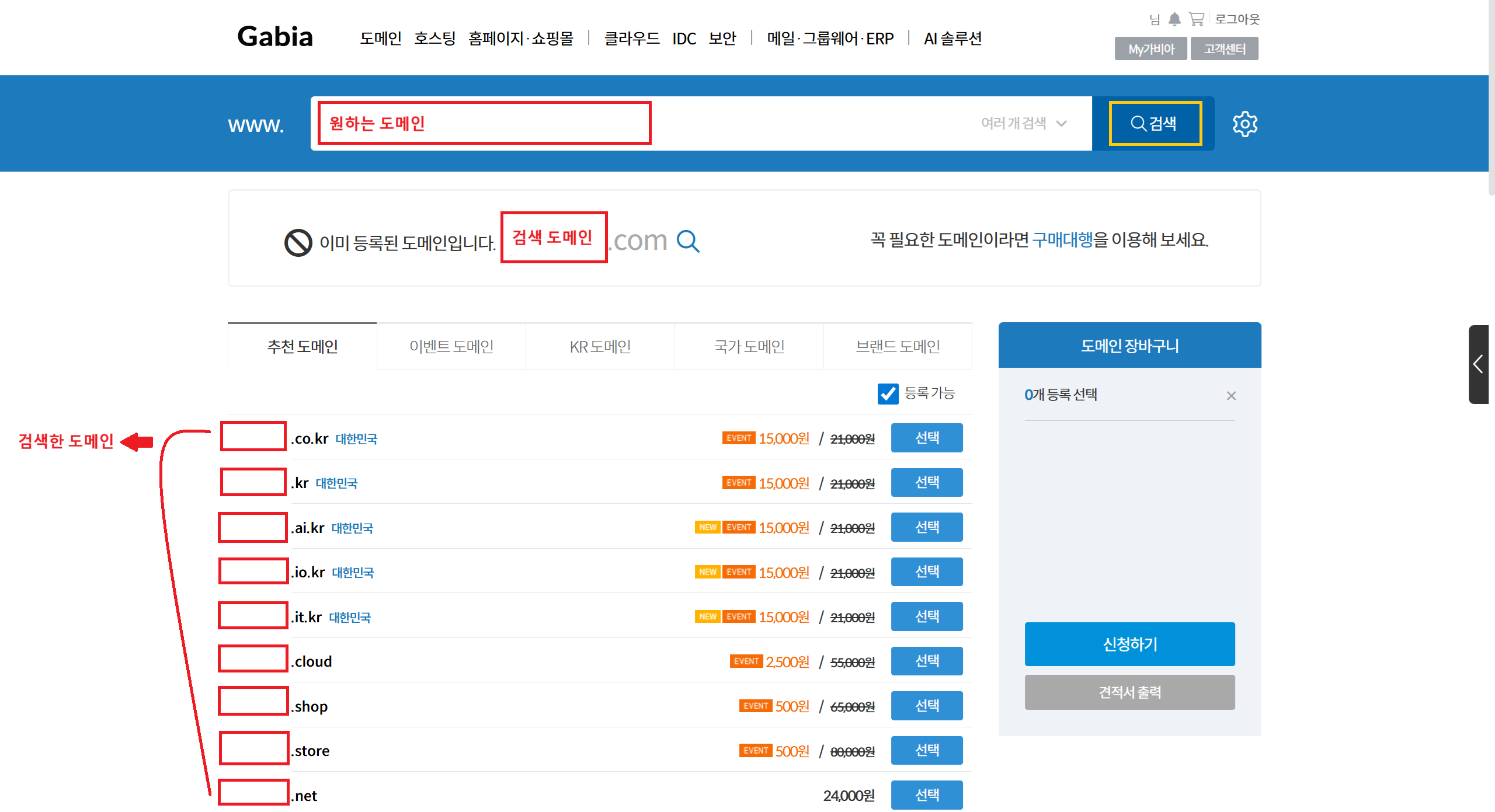The width and height of the screenshot is (1495, 812).
Task: Open the 호스팅 menu
Action: click(x=434, y=39)
